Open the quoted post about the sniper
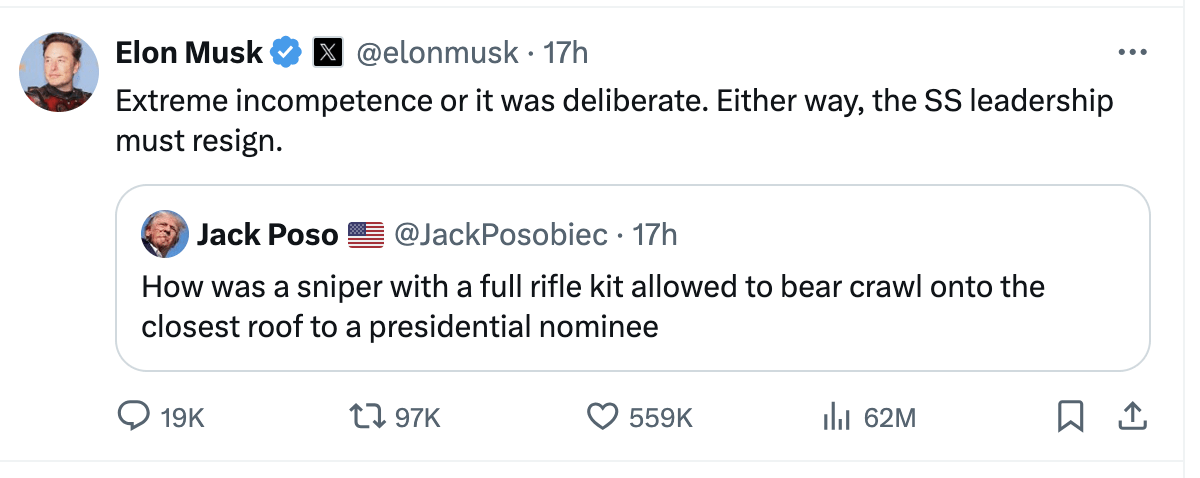This screenshot has width=1200, height=478. (592, 307)
